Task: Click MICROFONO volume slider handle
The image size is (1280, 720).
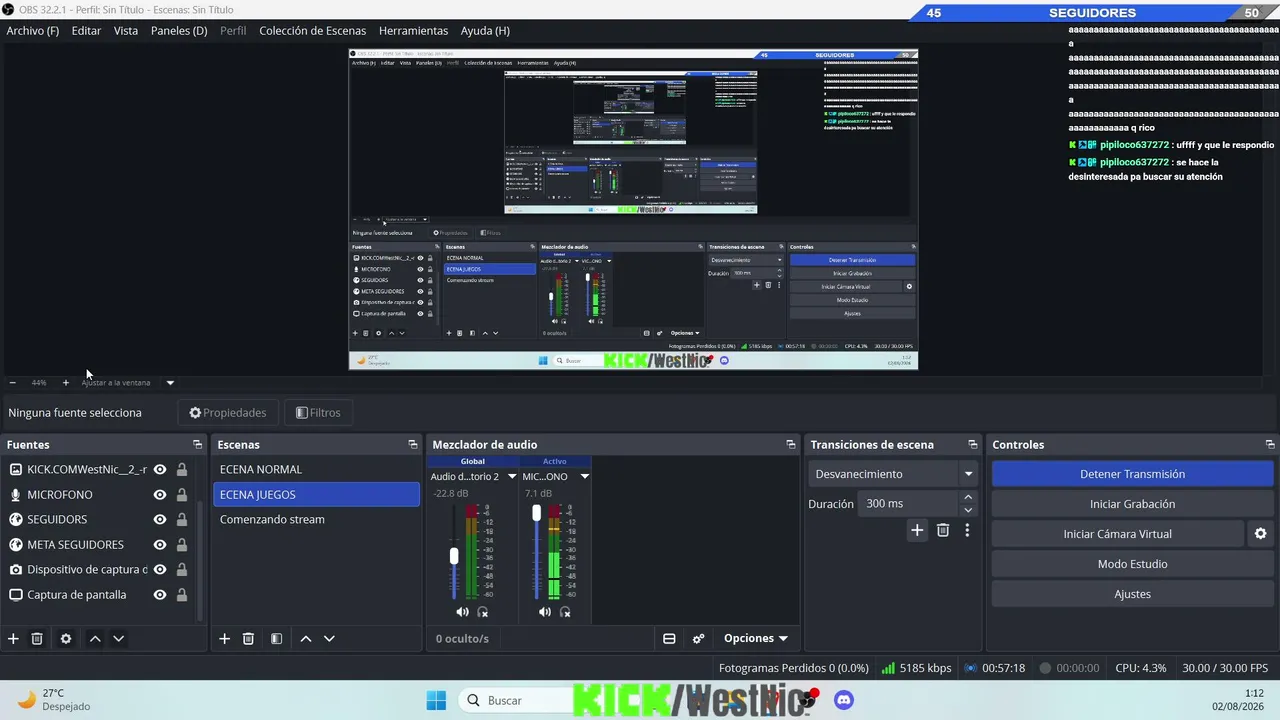Action: coord(536,513)
